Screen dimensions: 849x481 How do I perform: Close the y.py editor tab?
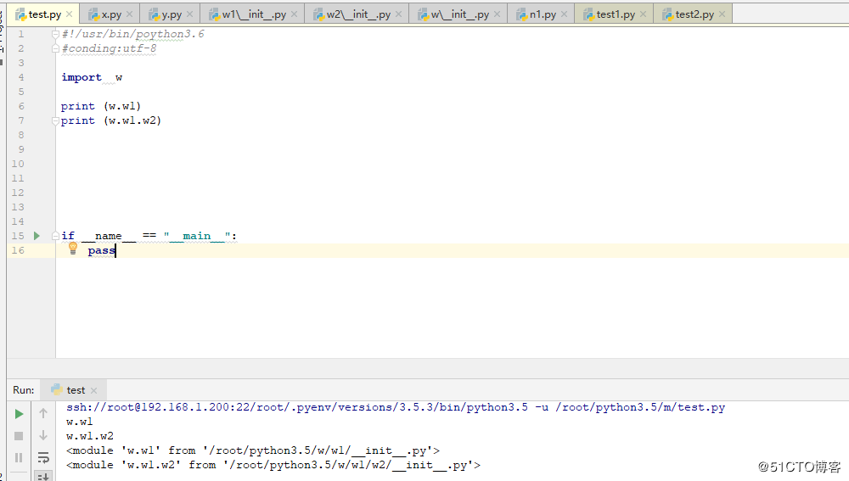click(x=191, y=15)
